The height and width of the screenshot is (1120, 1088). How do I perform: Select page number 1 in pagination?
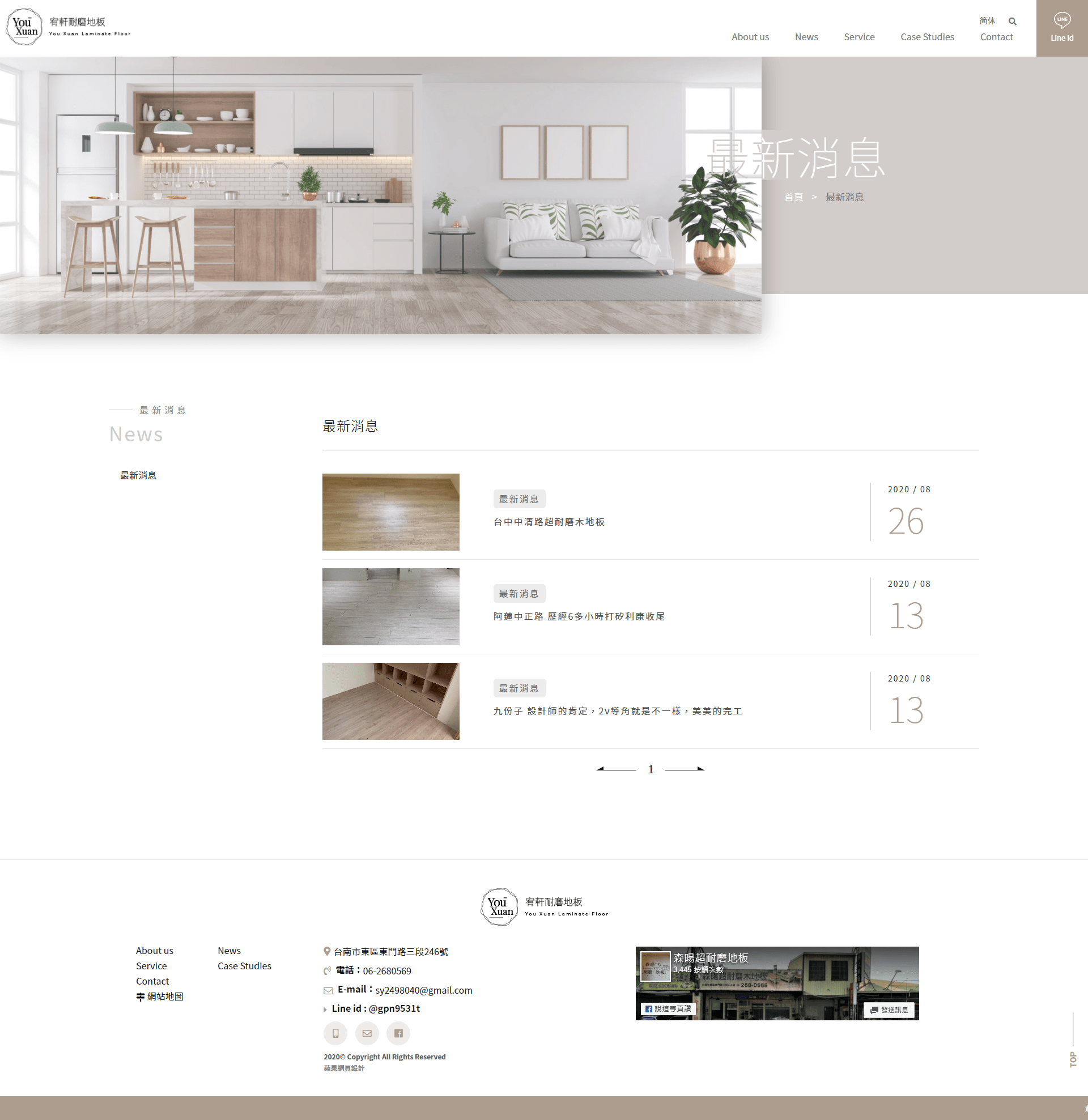(651, 770)
